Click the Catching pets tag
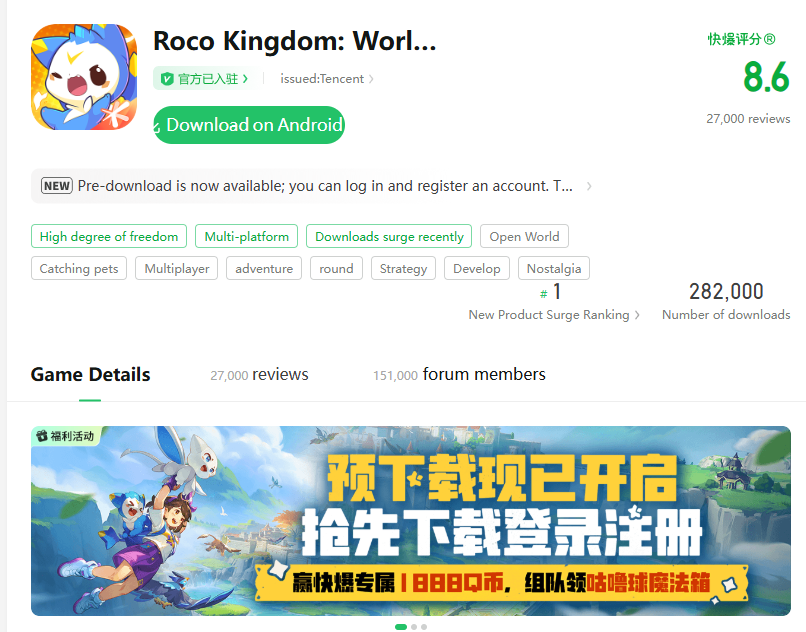 pyautogui.click(x=78, y=268)
